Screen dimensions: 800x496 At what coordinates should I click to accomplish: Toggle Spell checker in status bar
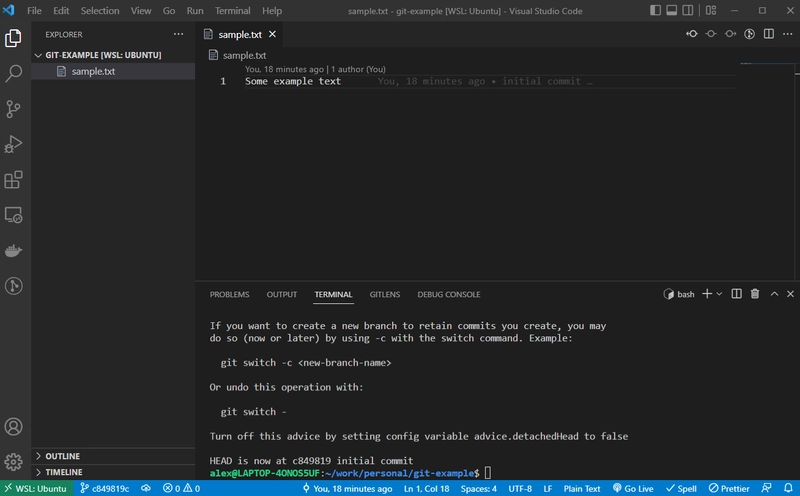pos(681,488)
